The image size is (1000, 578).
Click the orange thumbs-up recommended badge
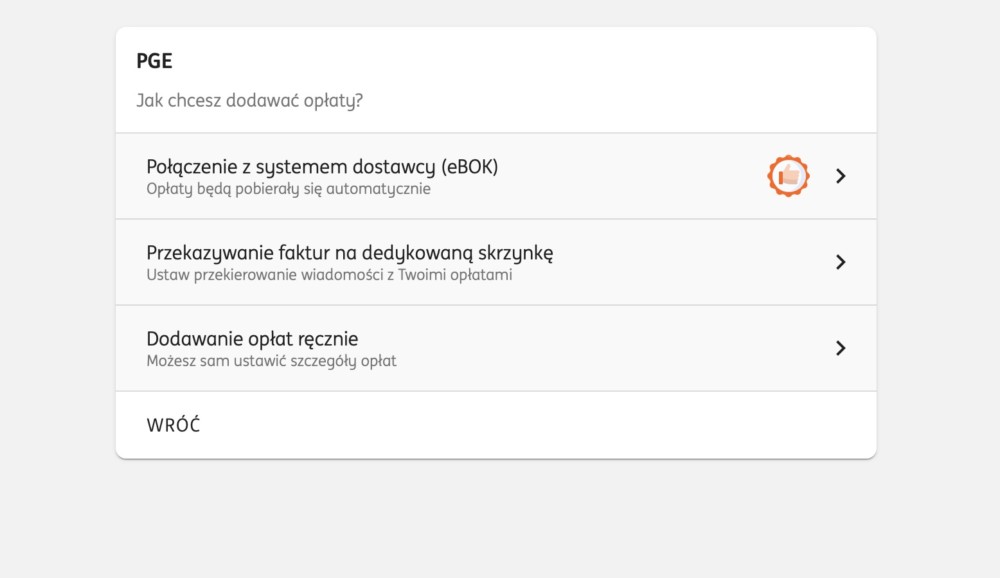pyautogui.click(x=788, y=175)
